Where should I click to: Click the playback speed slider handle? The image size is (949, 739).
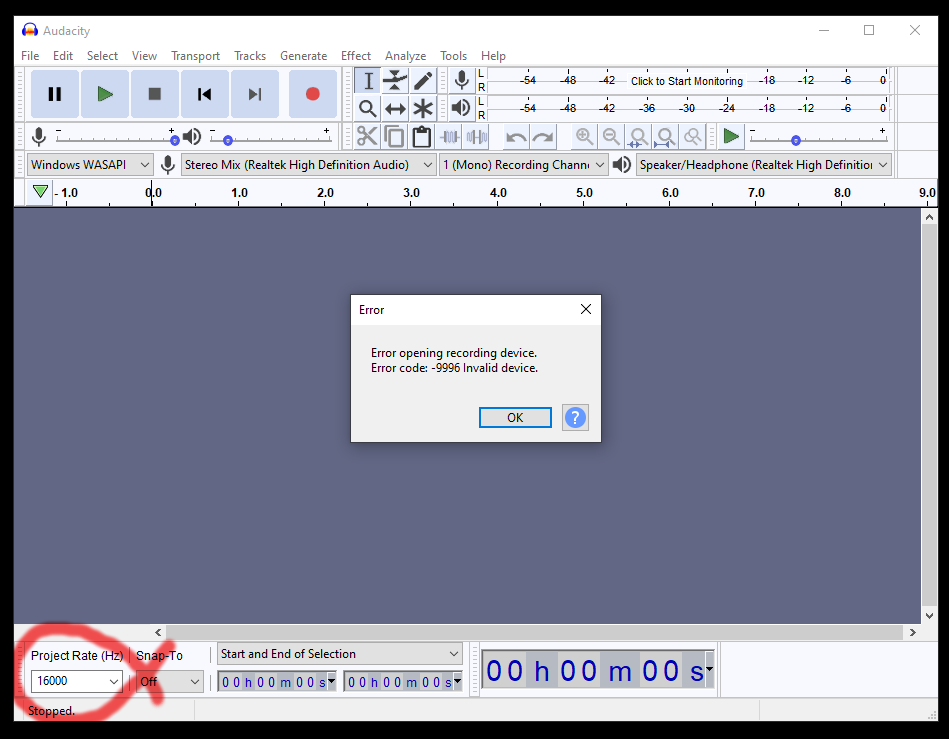796,140
